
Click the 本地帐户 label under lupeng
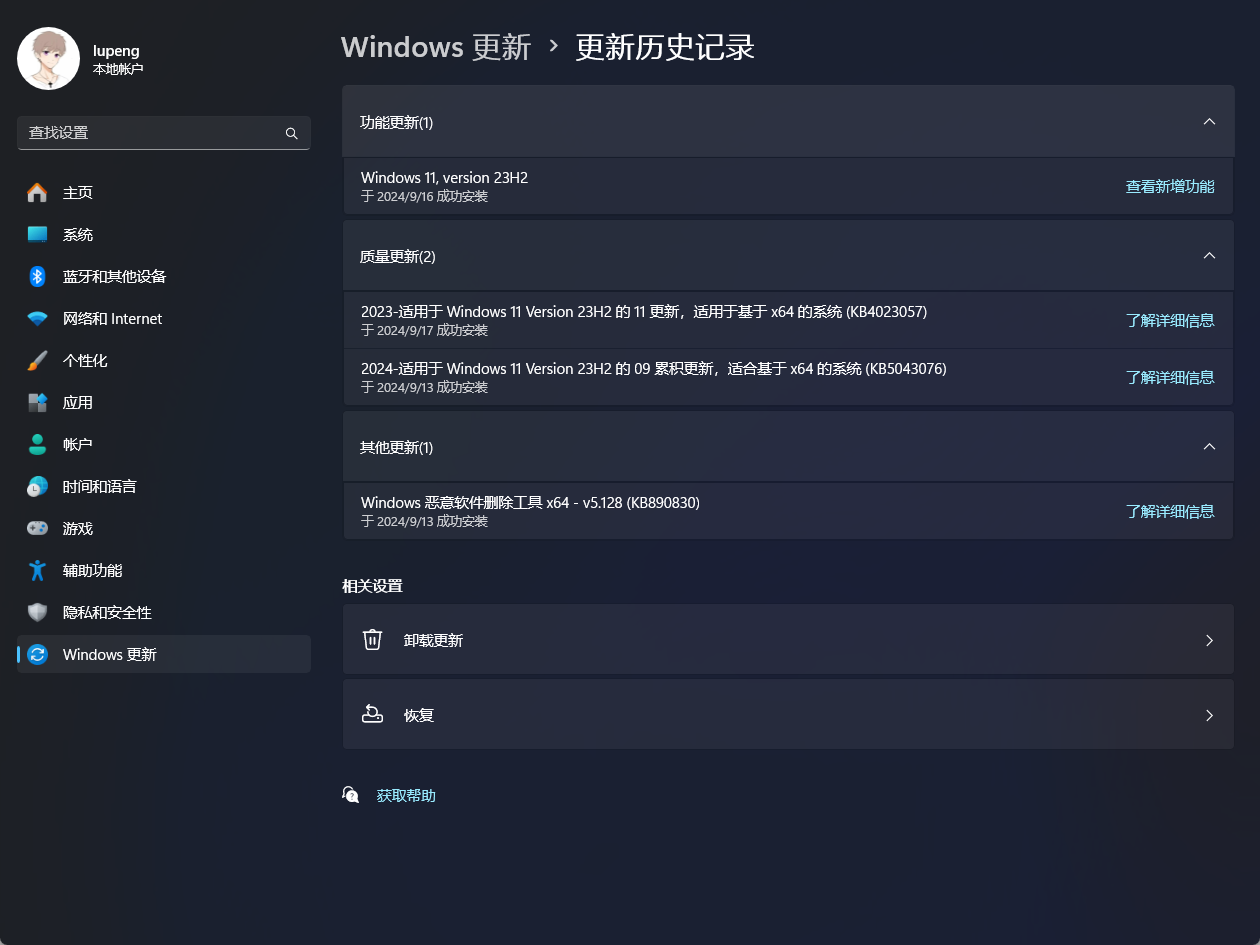pyautogui.click(x=118, y=69)
